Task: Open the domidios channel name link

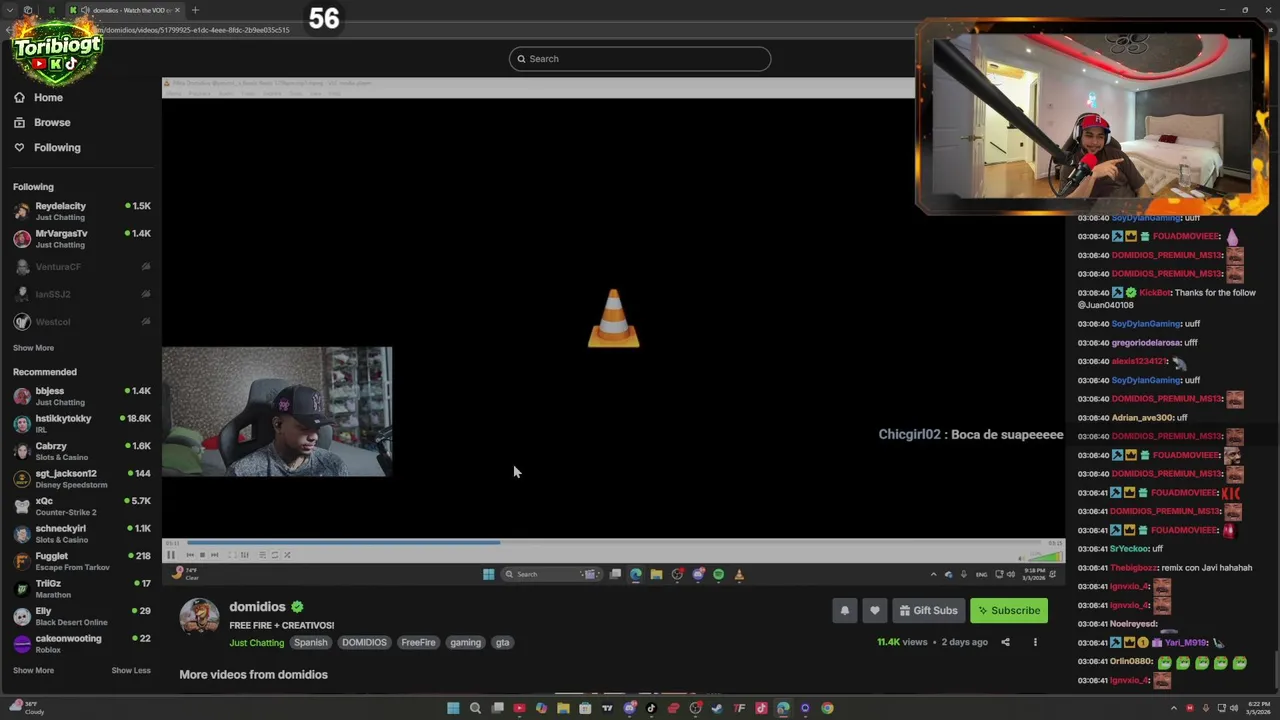Action: coord(257,607)
